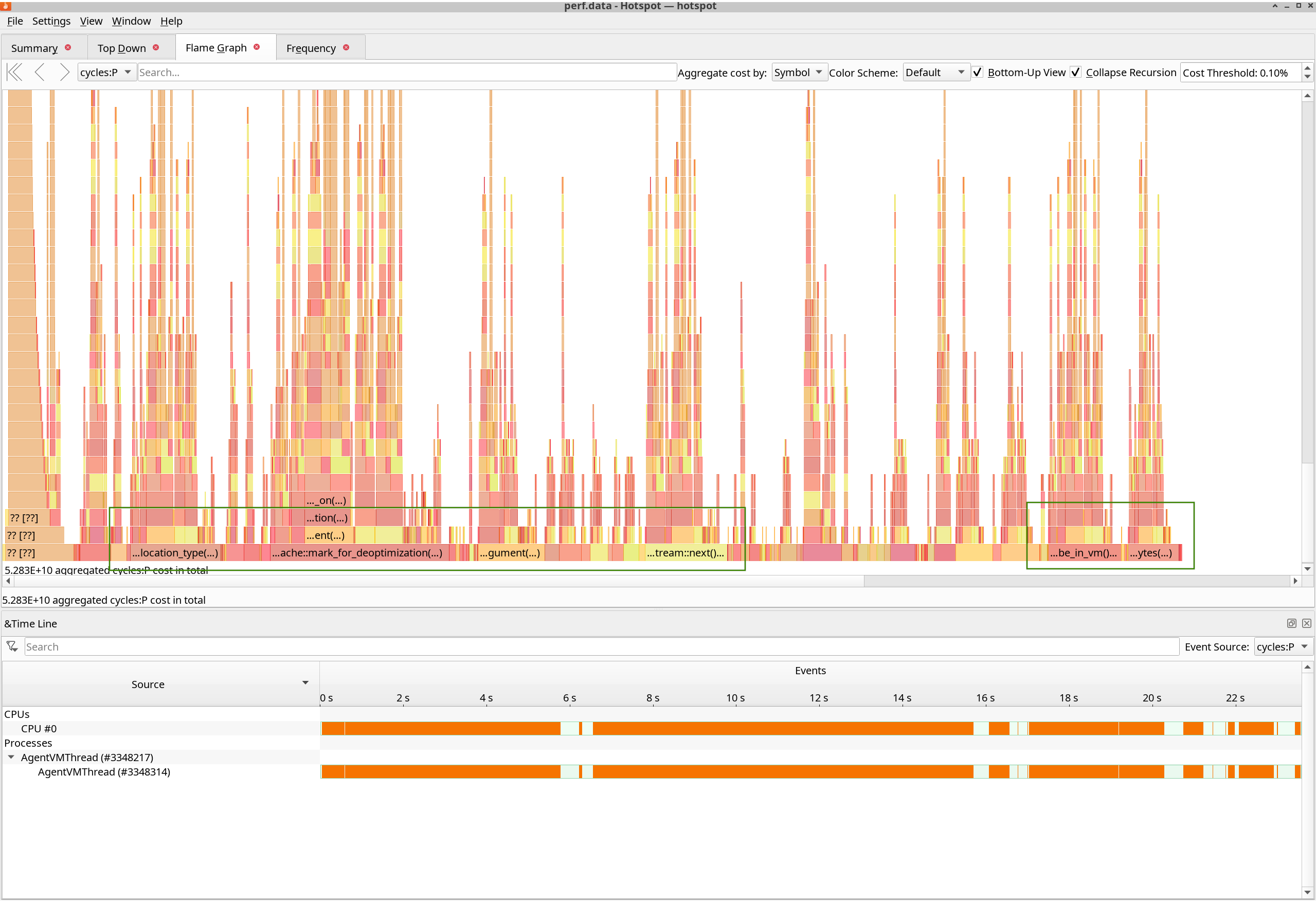This screenshot has width=1316, height=901.
Task: Open the cycles:P cost type dropdown
Action: coord(106,73)
